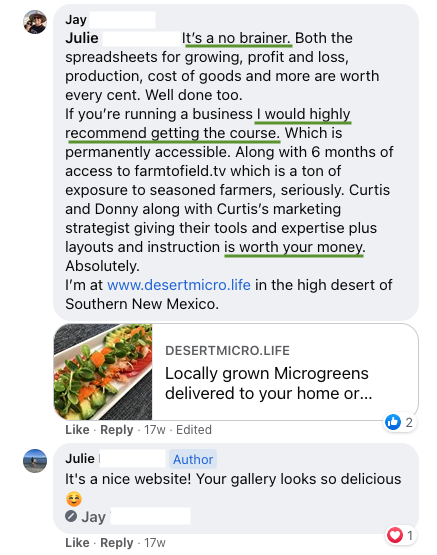View the red heart reaction icon
437x555 pixels.
tap(395, 535)
